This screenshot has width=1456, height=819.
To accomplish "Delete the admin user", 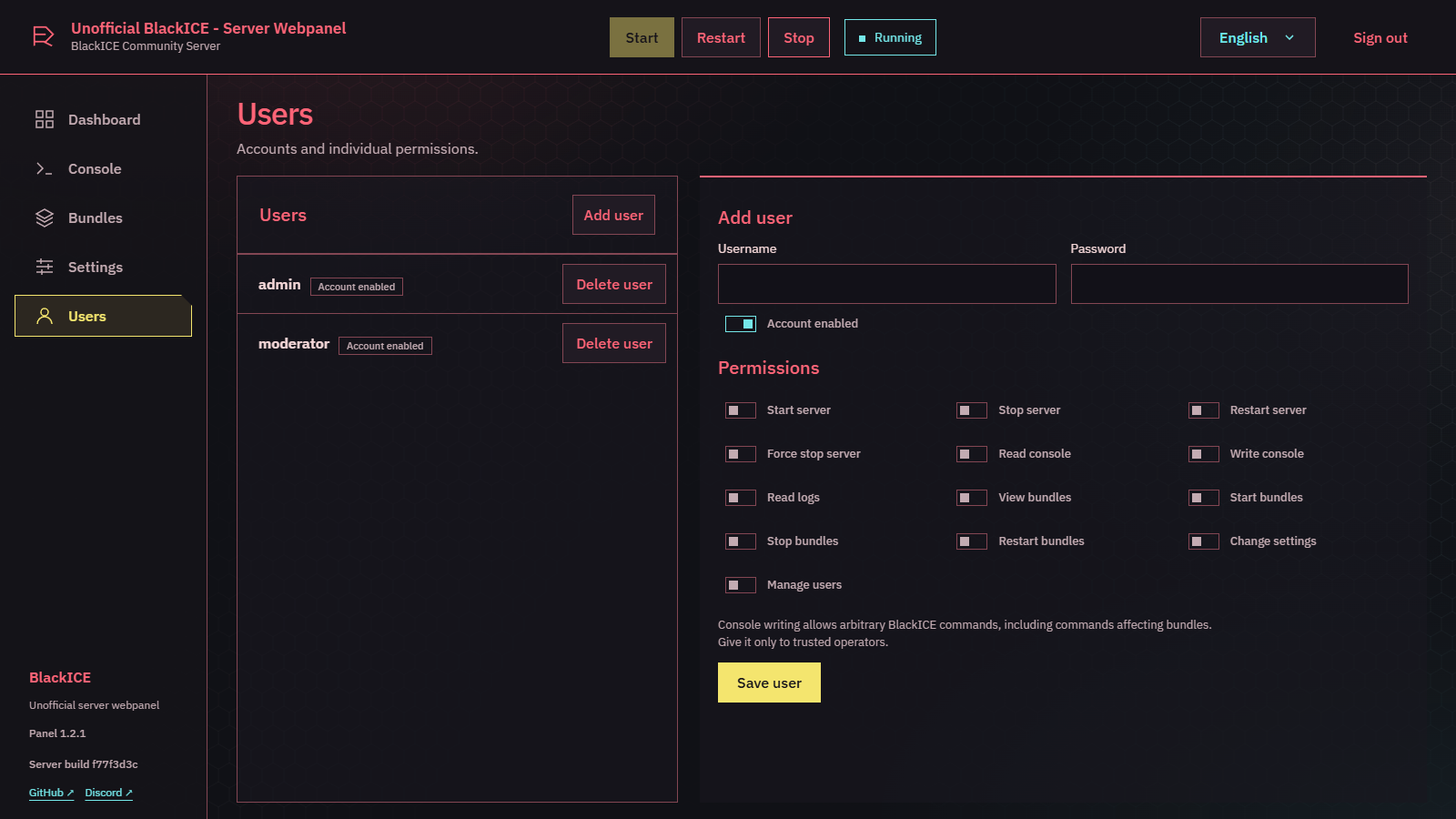I will 614,284.
